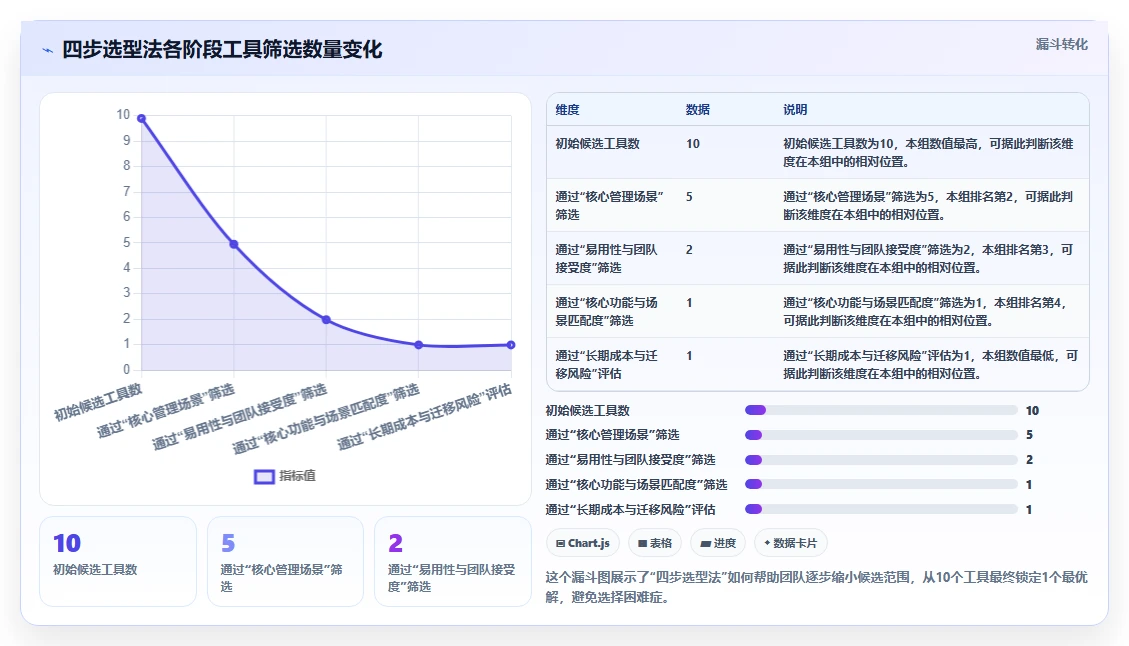This screenshot has height=646, width=1129.
Task: Open the stat card showing 5 核心管理场景
Action: coord(285,561)
